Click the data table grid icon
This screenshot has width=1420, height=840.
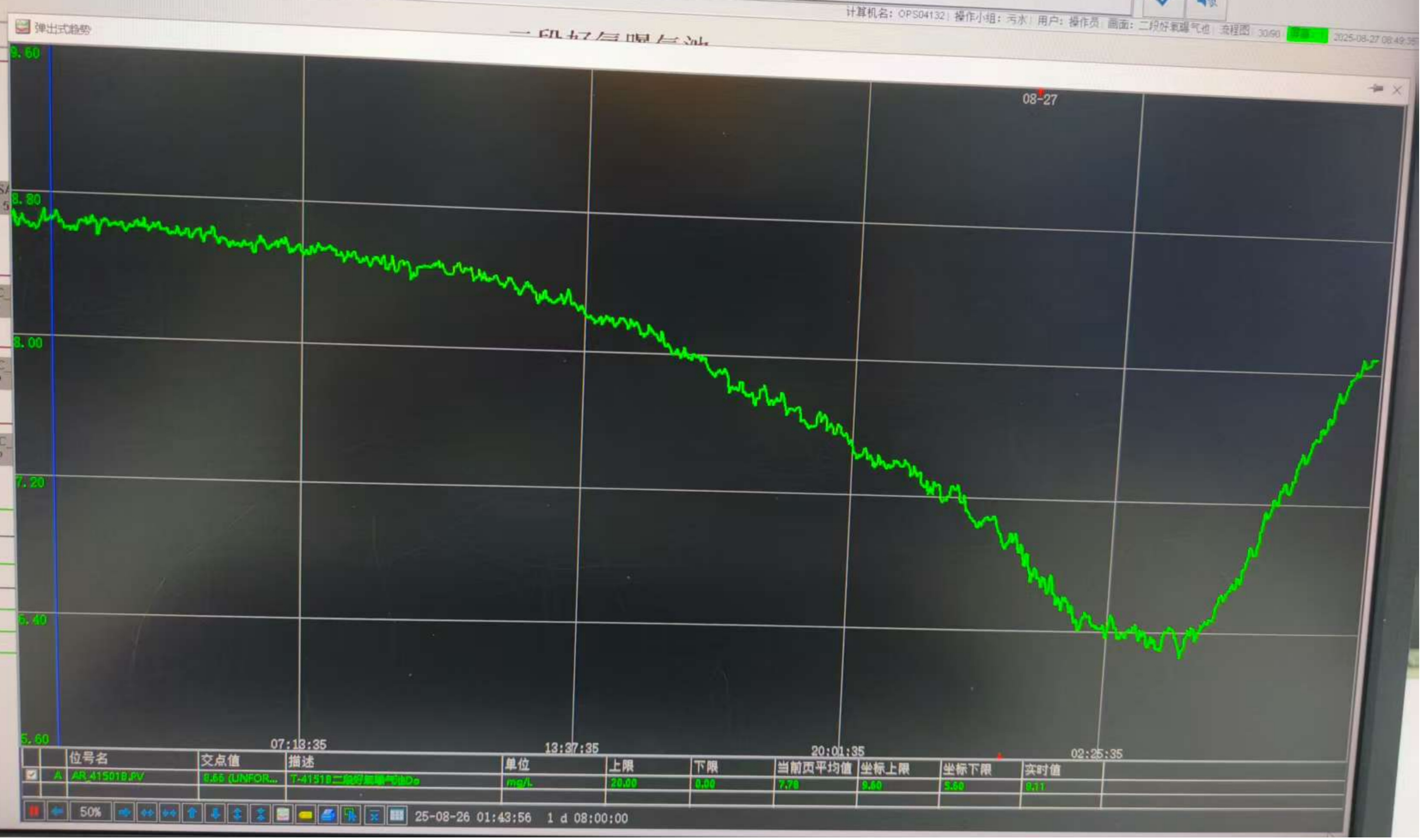(397, 816)
